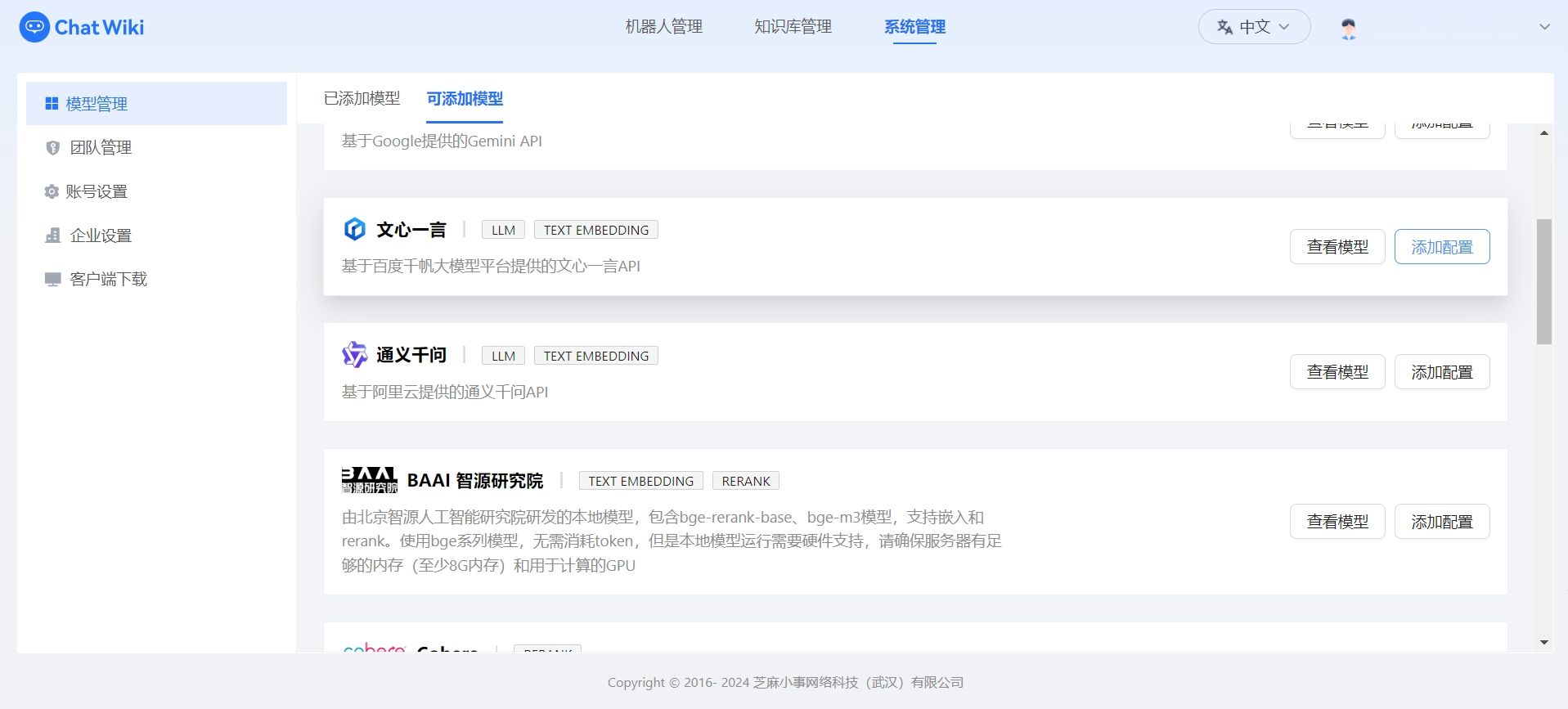
Task: Click the vertical scrollbar thumb
Action: click(x=1544, y=281)
